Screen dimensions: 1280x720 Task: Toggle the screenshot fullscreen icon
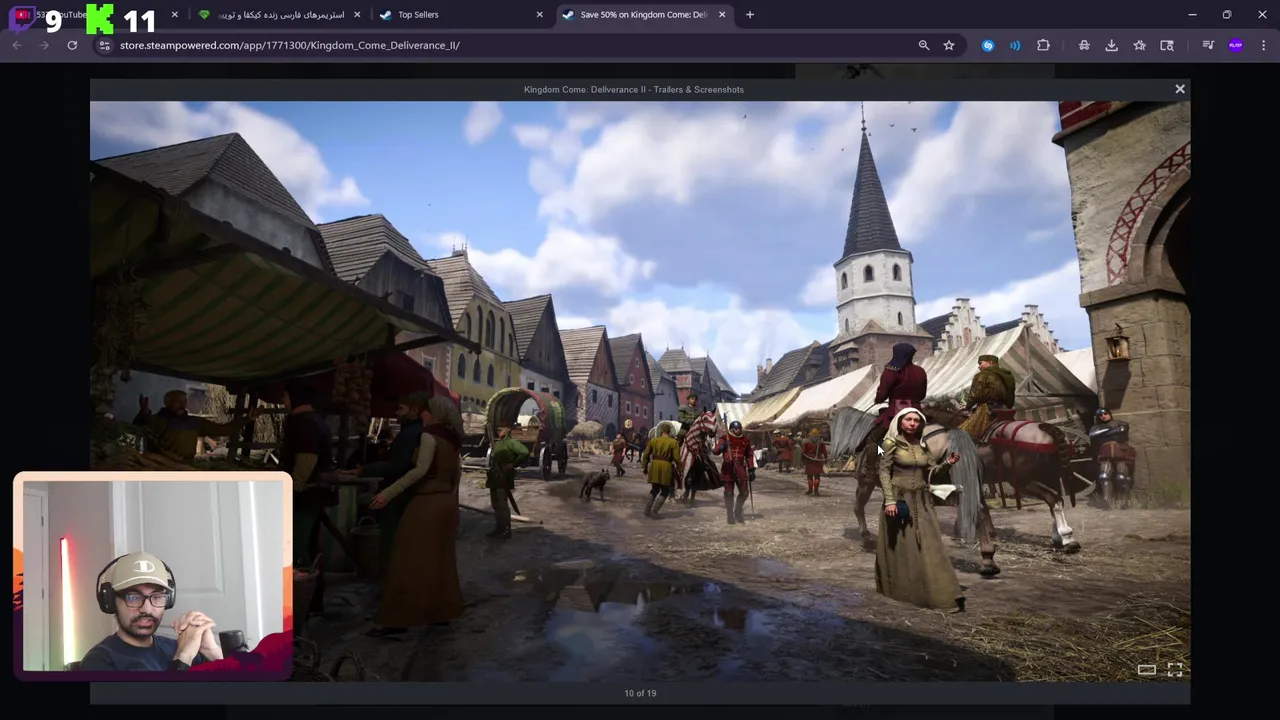point(1175,670)
